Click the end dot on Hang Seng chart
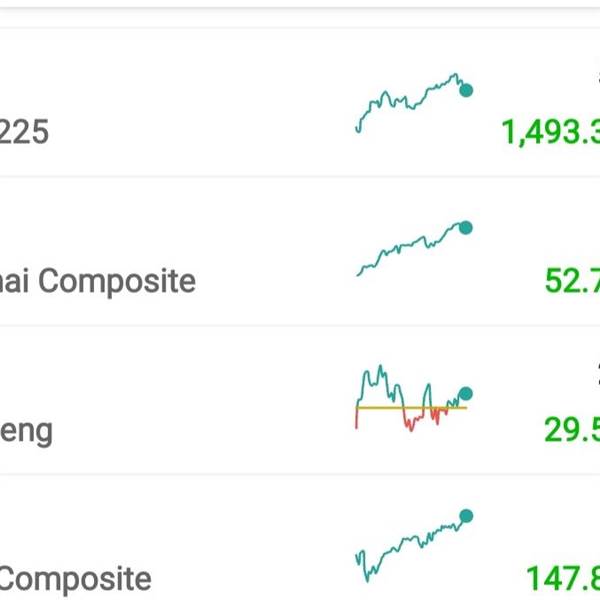 pyautogui.click(x=465, y=393)
